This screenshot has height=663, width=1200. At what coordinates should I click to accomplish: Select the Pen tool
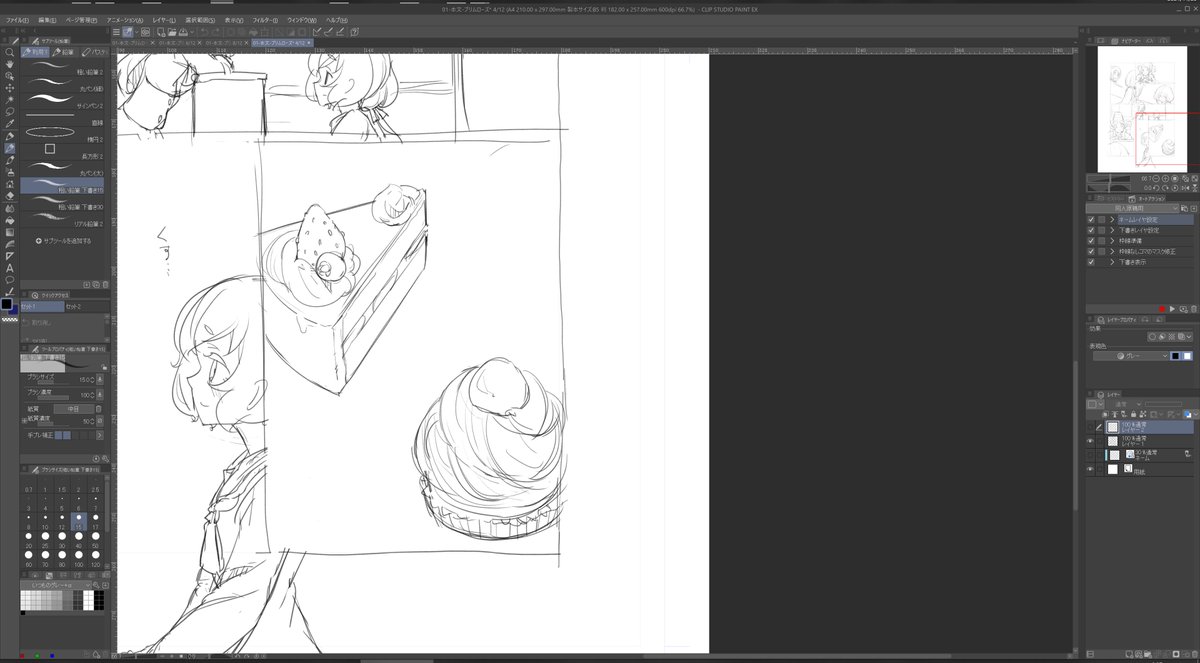[x=9, y=136]
